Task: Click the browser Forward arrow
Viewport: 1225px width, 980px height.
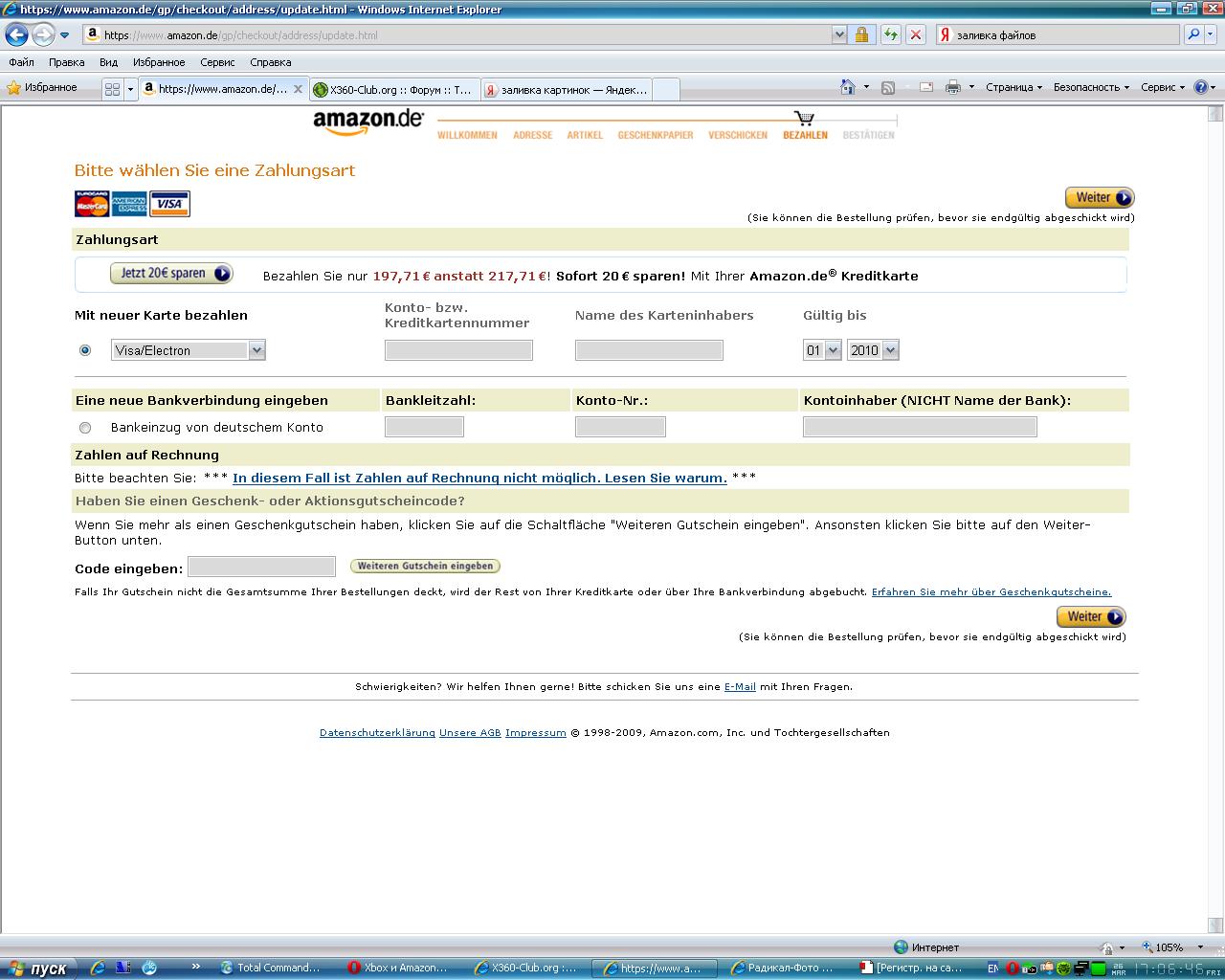Action: pyautogui.click(x=43, y=35)
